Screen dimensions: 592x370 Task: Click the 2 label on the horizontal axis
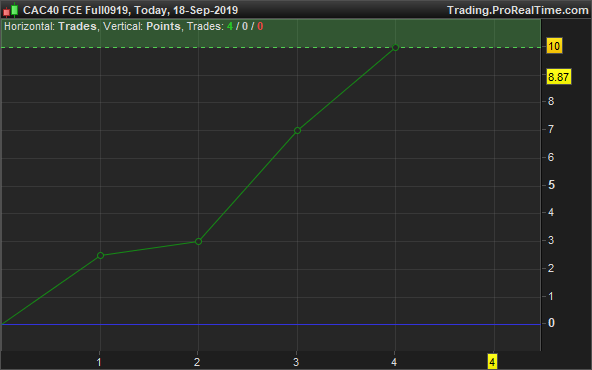pos(197,362)
